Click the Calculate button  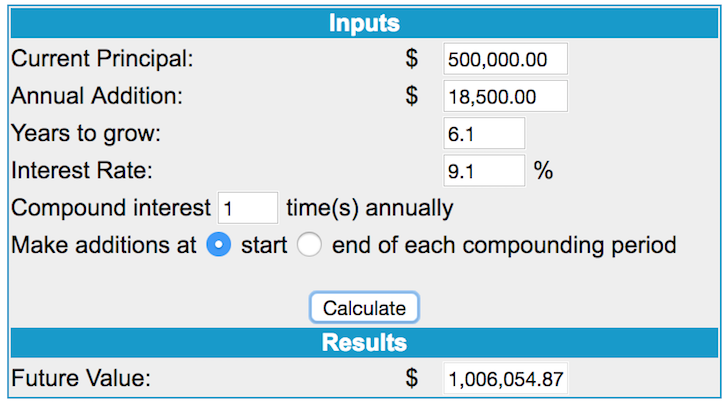364,307
